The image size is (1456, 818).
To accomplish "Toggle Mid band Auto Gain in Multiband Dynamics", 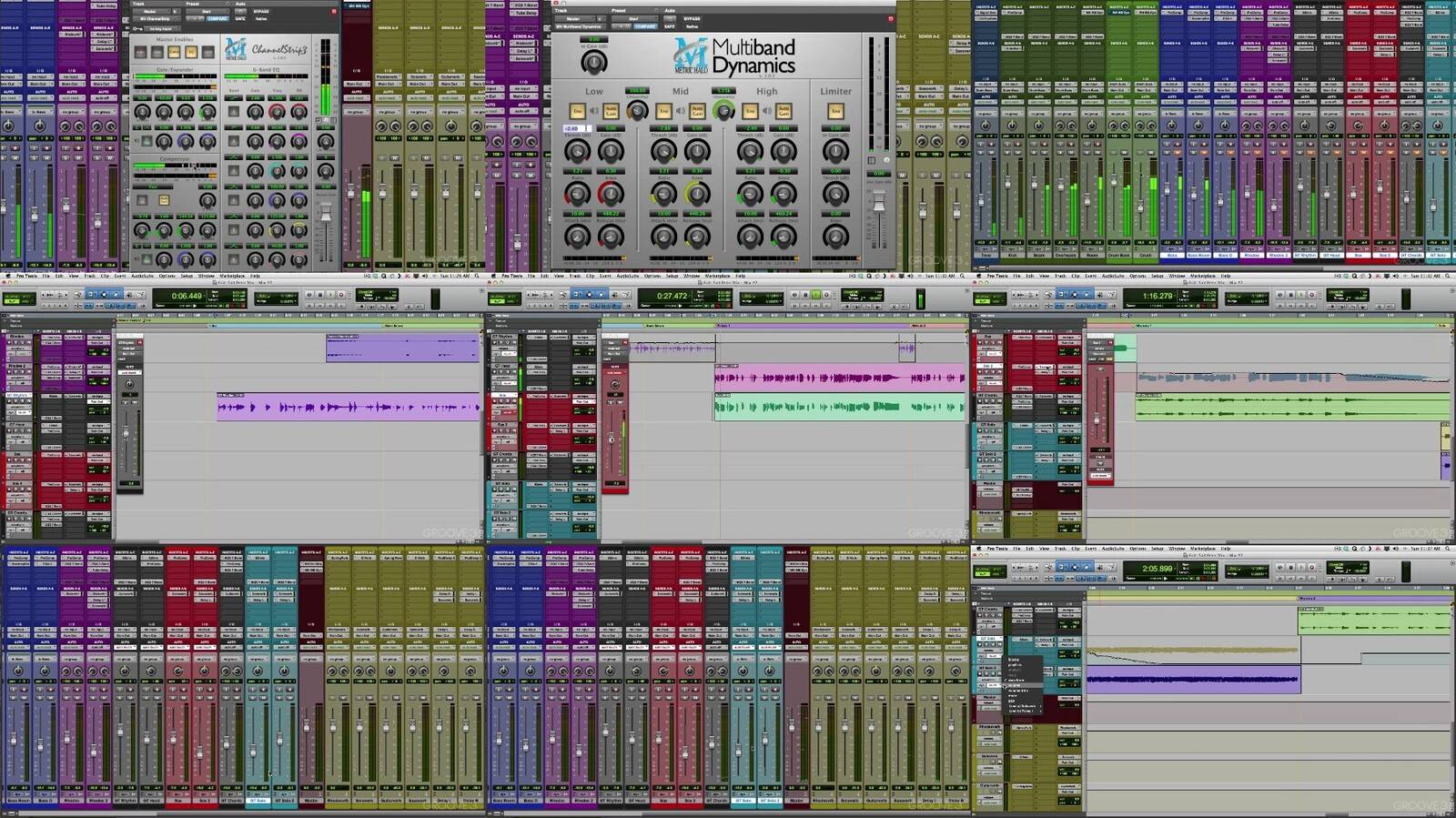I will click(697, 111).
